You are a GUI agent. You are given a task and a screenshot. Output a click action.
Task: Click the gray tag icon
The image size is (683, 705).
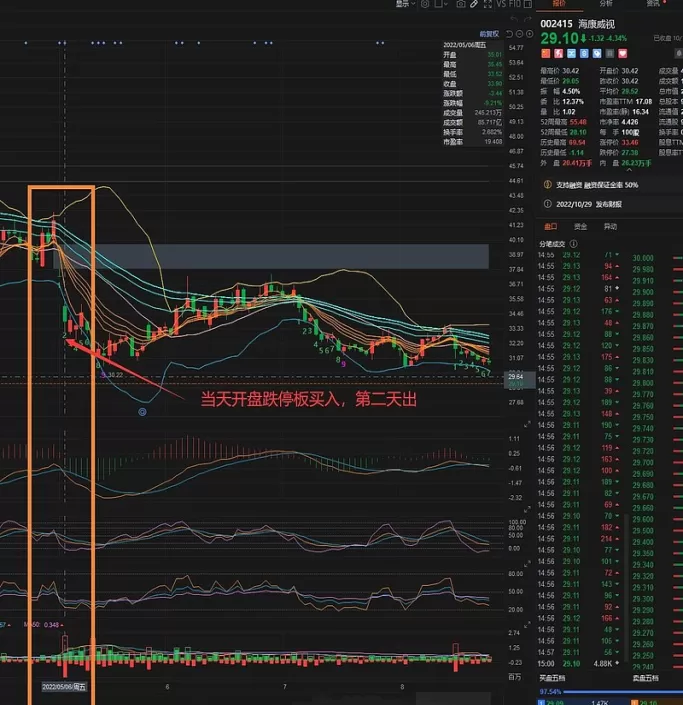610,54
